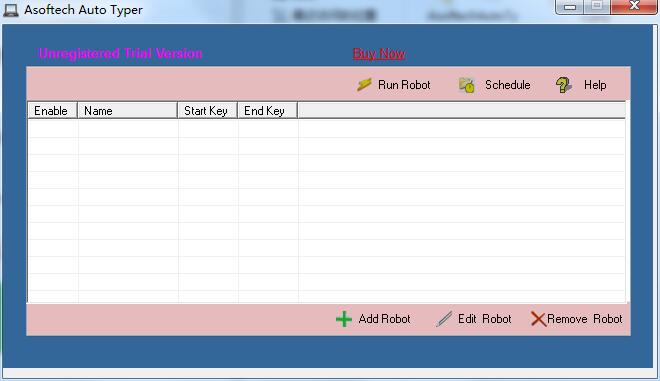Sort by the Enable column header
Viewport: 660px width, 381px height.
53,110
